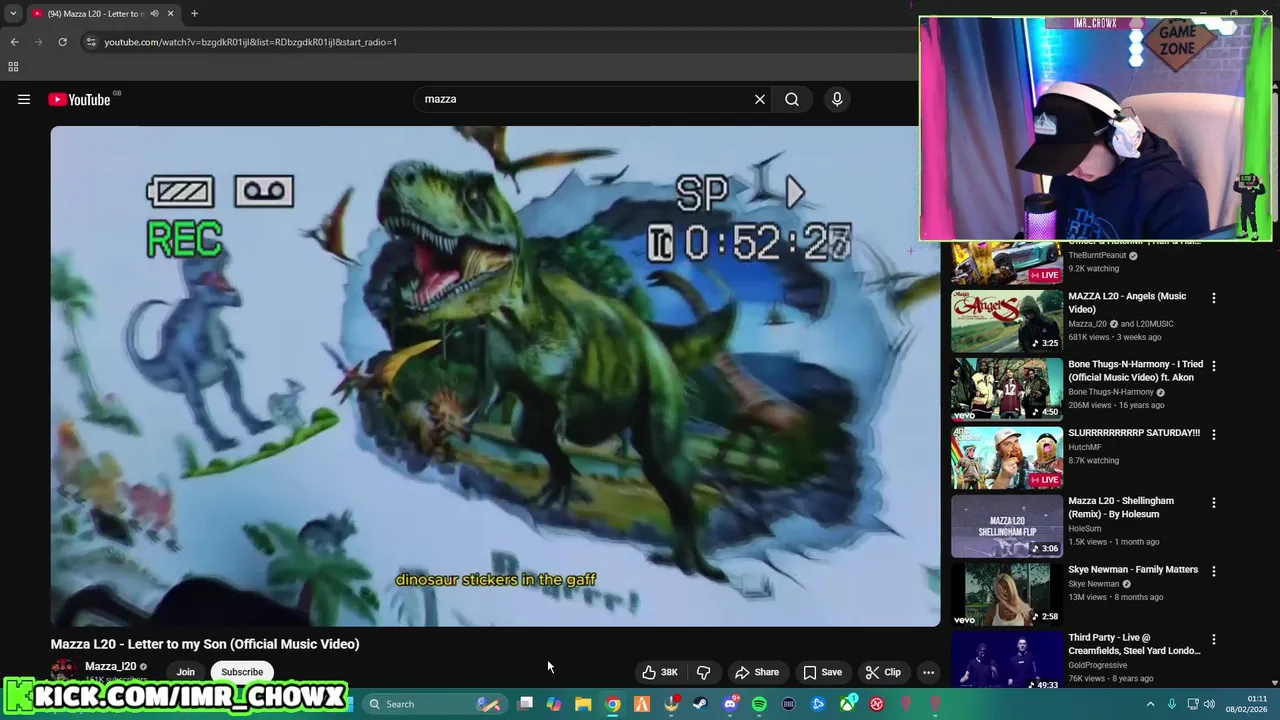Open tray microphone icon
1280x720 pixels.
point(1172,704)
